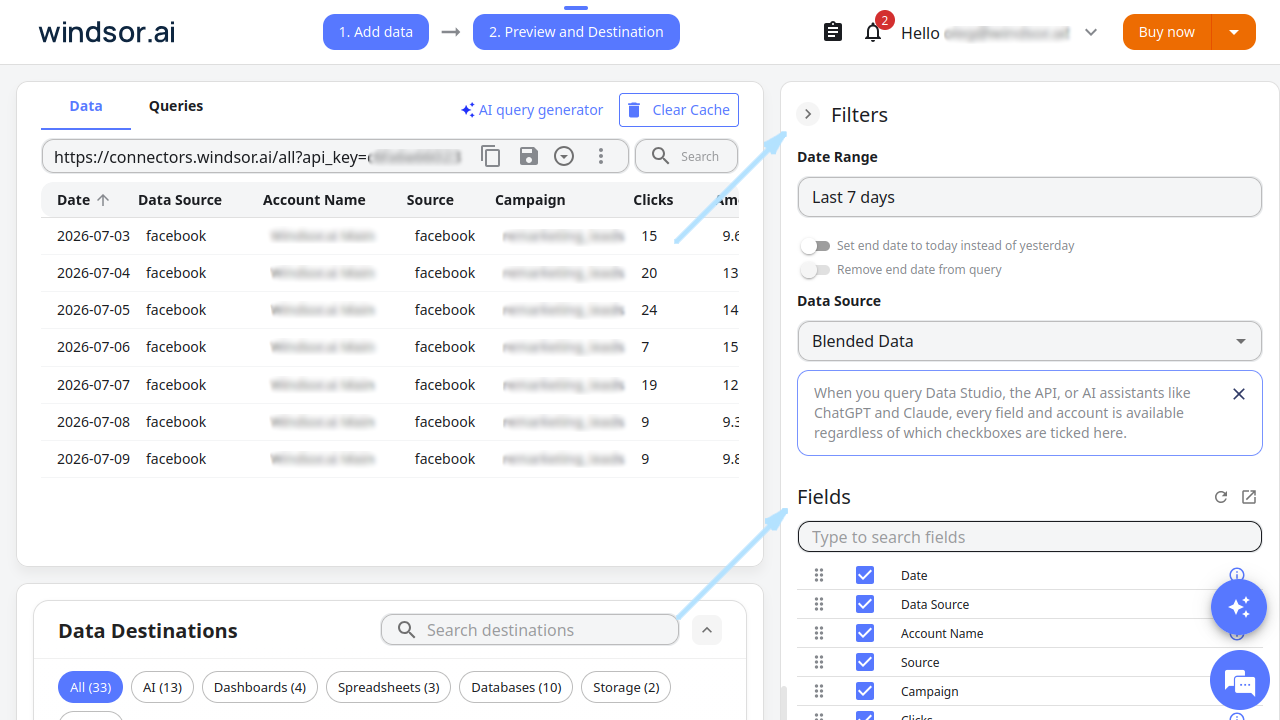Go to step 1. Add data
Screen dimensions: 1280x720
tap(376, 32)
